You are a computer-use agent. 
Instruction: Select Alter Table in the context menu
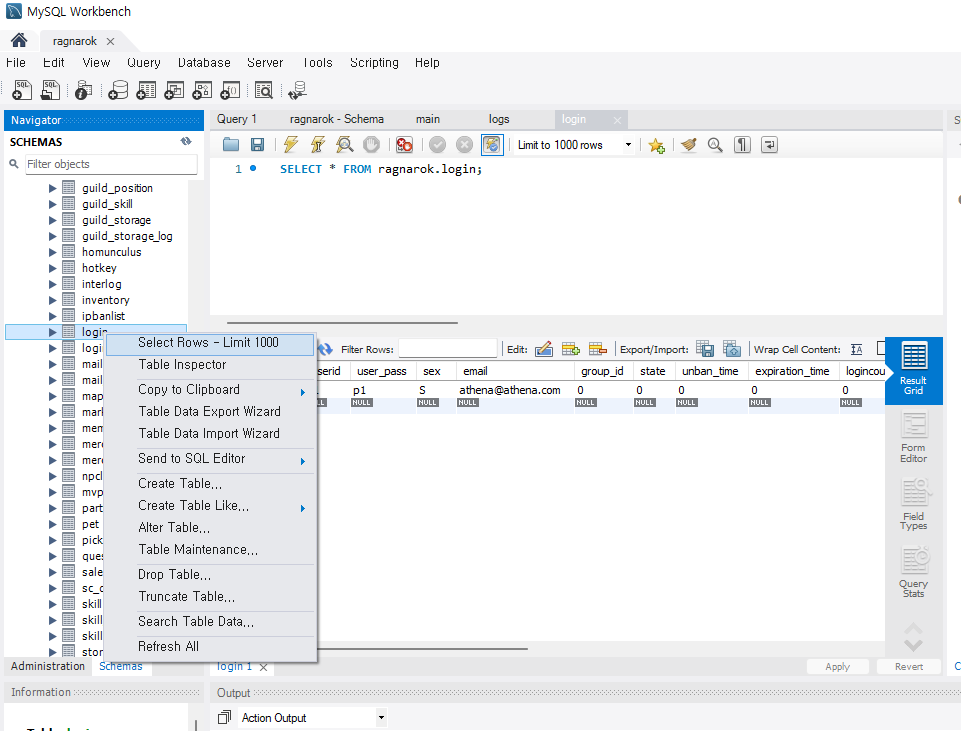(x=210, y=528)
